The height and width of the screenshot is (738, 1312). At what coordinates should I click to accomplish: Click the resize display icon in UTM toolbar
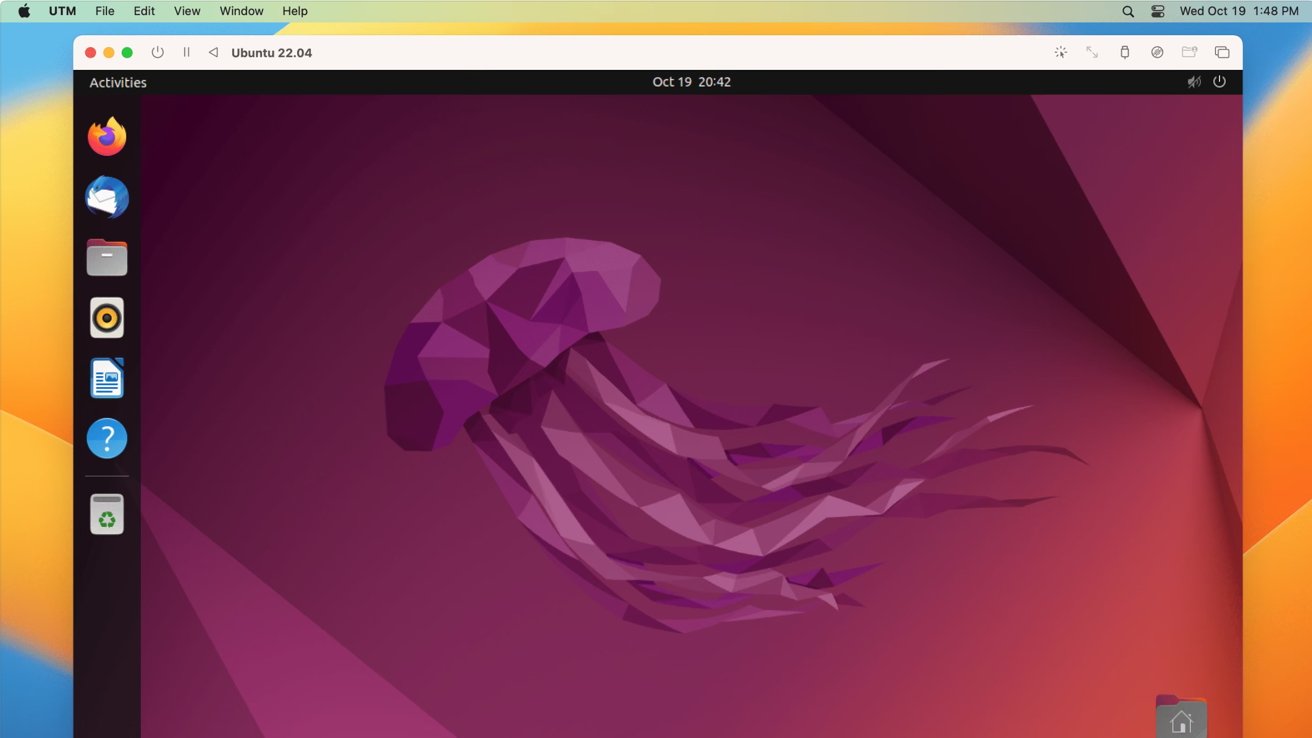pyautogui.click(x=1091, y=52)
